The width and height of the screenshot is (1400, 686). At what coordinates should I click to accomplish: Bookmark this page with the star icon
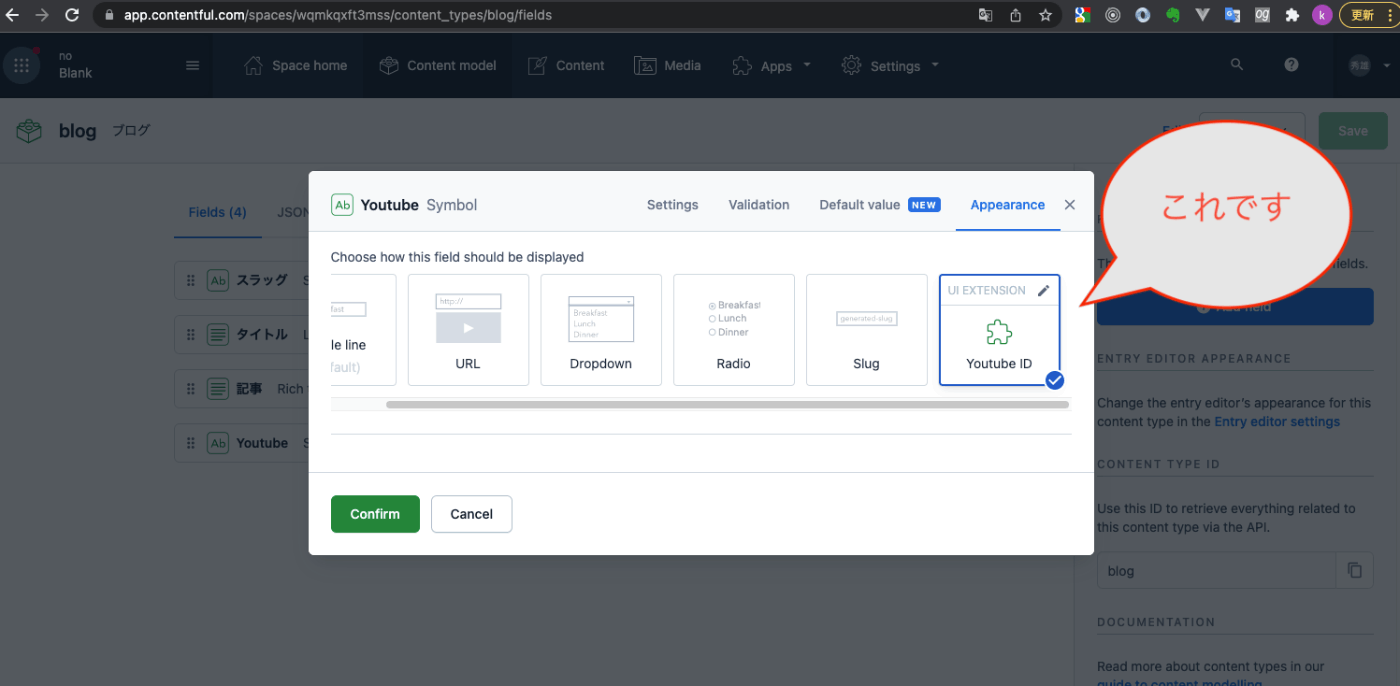point(1045,15)
